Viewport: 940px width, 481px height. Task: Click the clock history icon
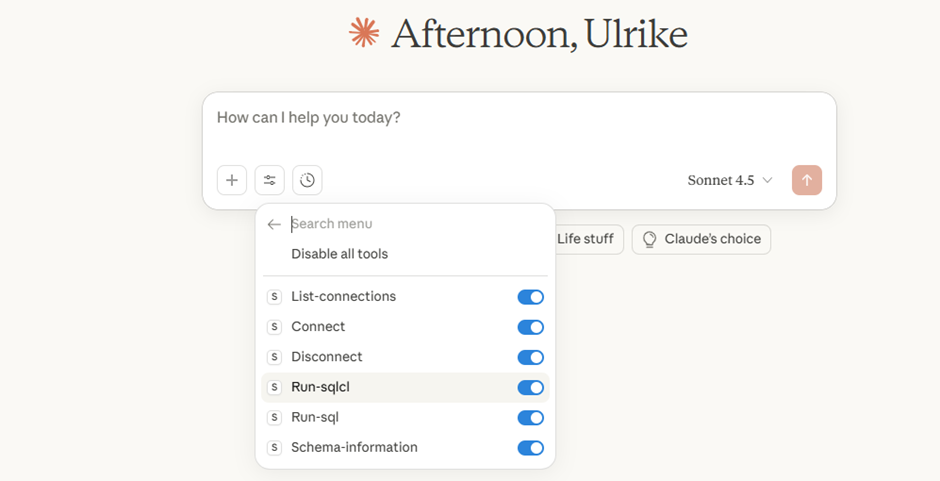(307, 180)
